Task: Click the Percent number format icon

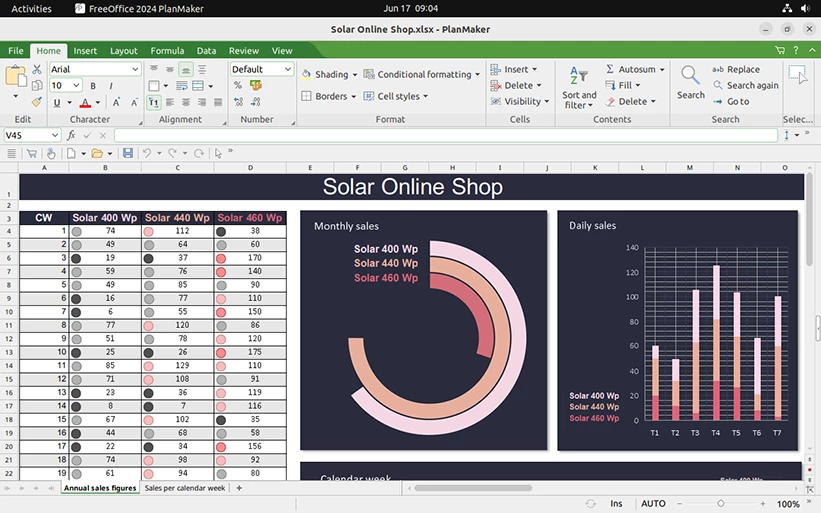Action: [x=238, y=86]
